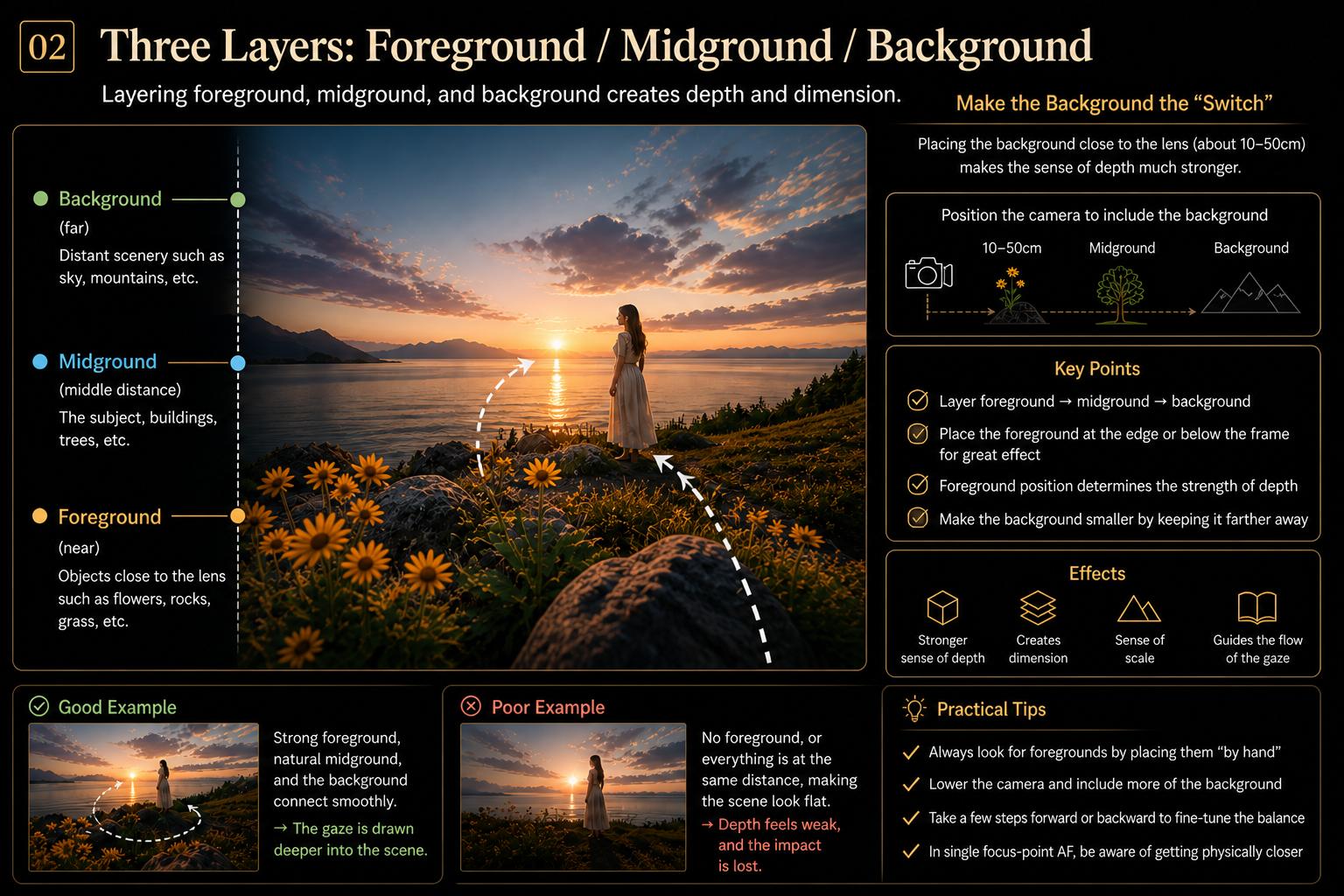Click the blue Midground dot on the dashed line
This screenshot has width=1344, height=896.
(x=237, y=362)
